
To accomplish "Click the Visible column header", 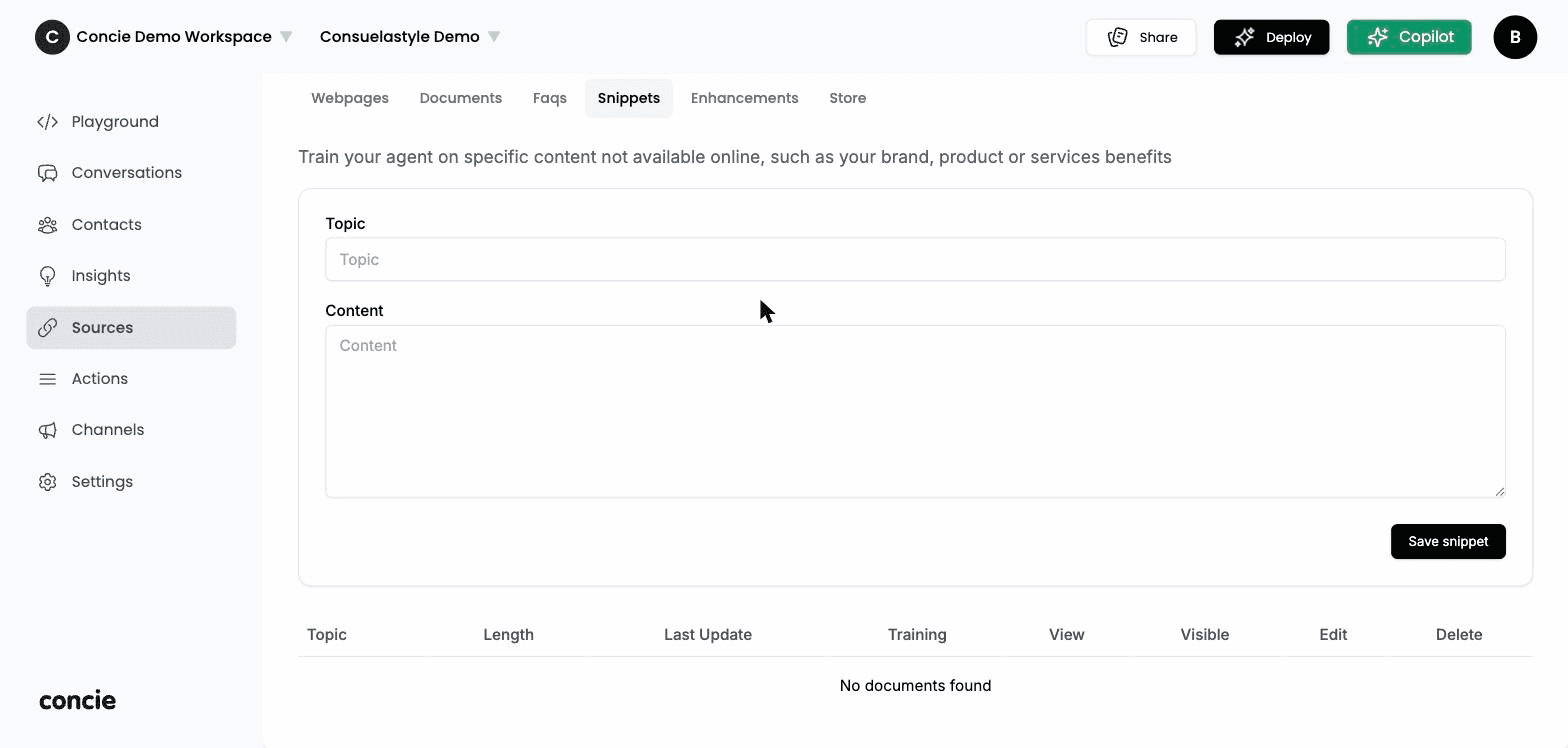I will [x=1205, y=635].
